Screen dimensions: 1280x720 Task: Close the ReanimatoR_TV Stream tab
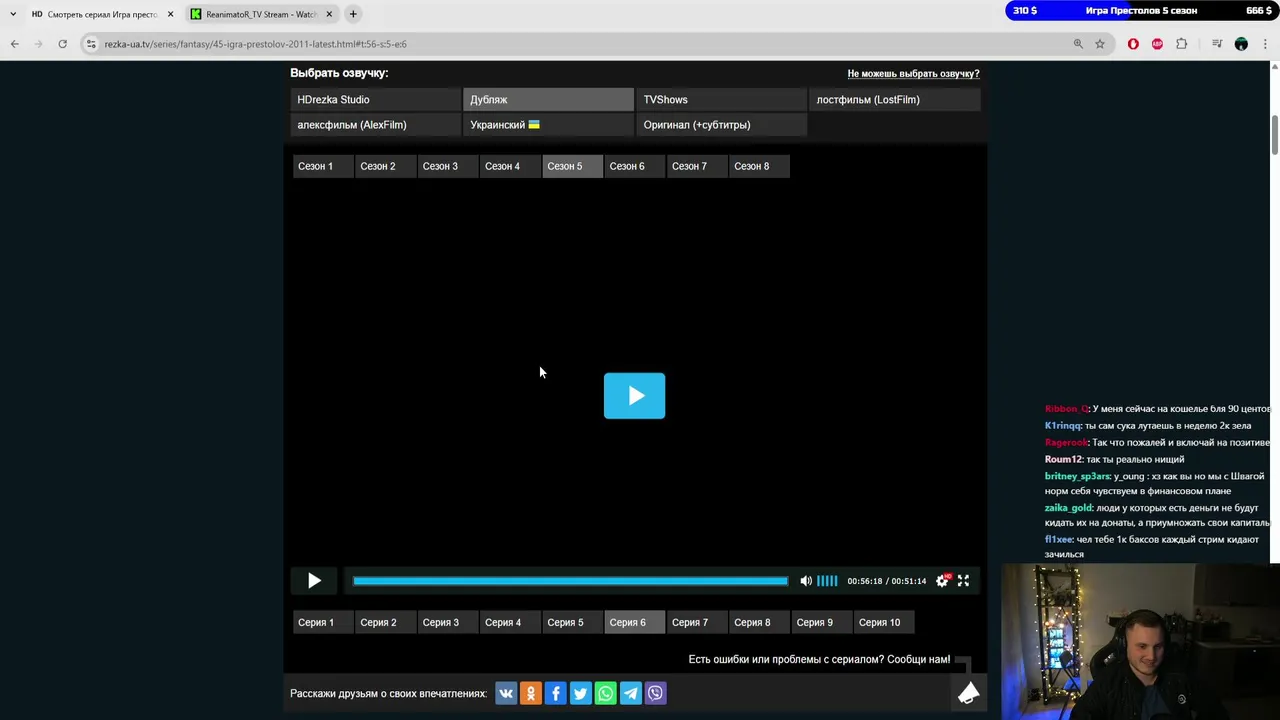(x=329, y=14)
